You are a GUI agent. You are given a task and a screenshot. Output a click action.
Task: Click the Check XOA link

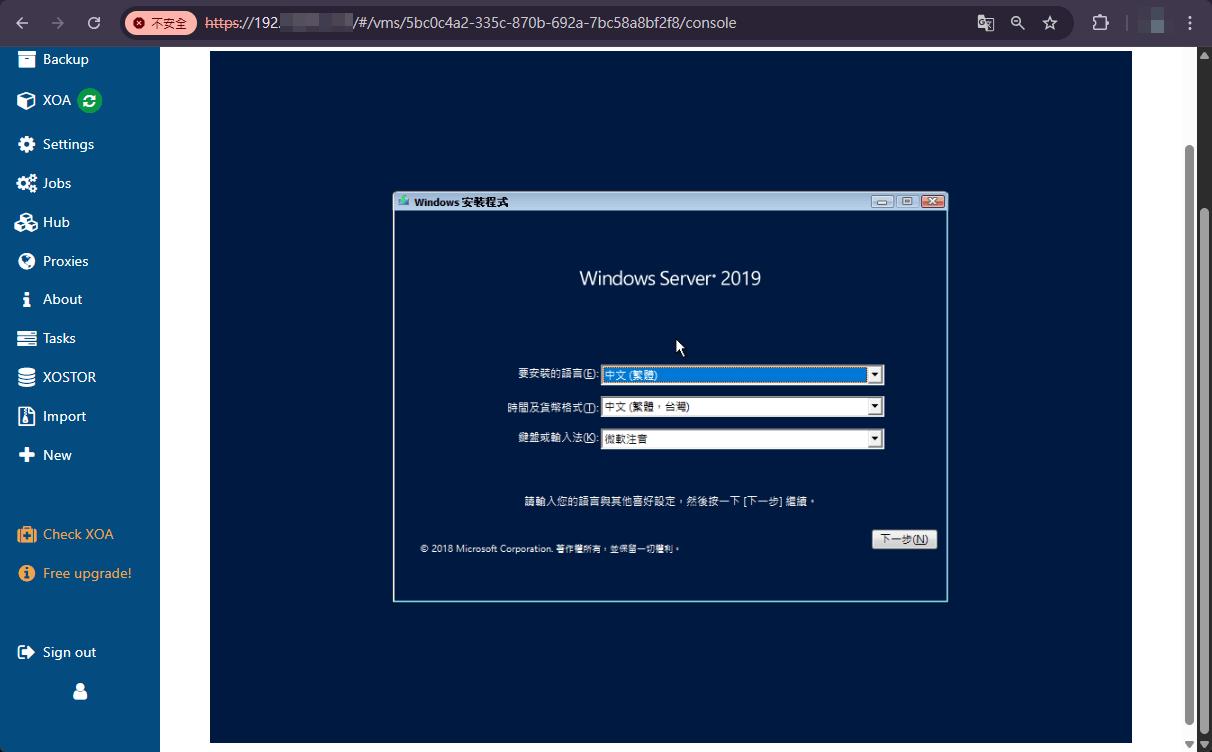tap(78, 534)
